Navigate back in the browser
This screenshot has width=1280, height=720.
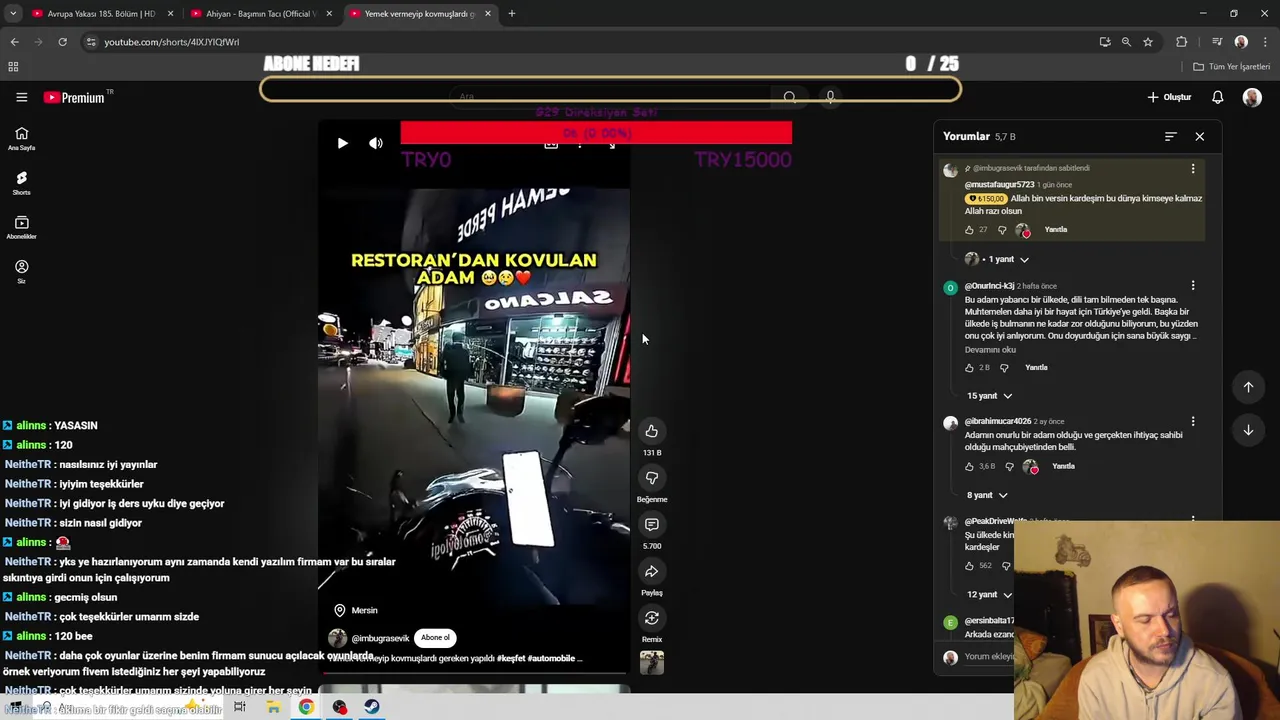14,42
